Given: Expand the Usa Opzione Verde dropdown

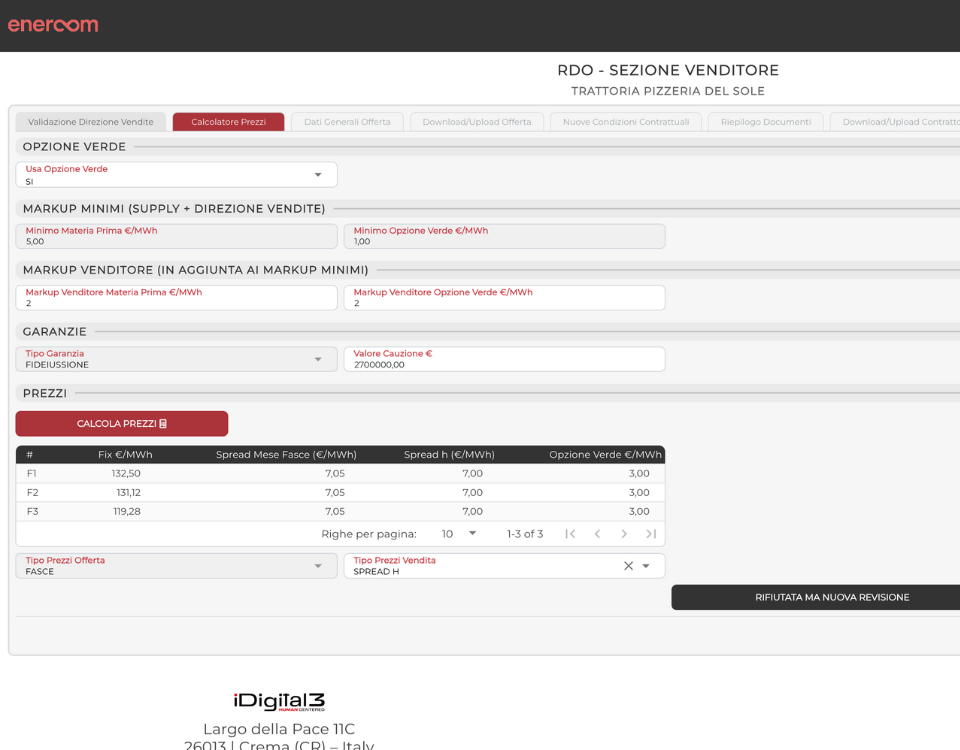Looking at the screenshot, I should [x=318, y=175].
